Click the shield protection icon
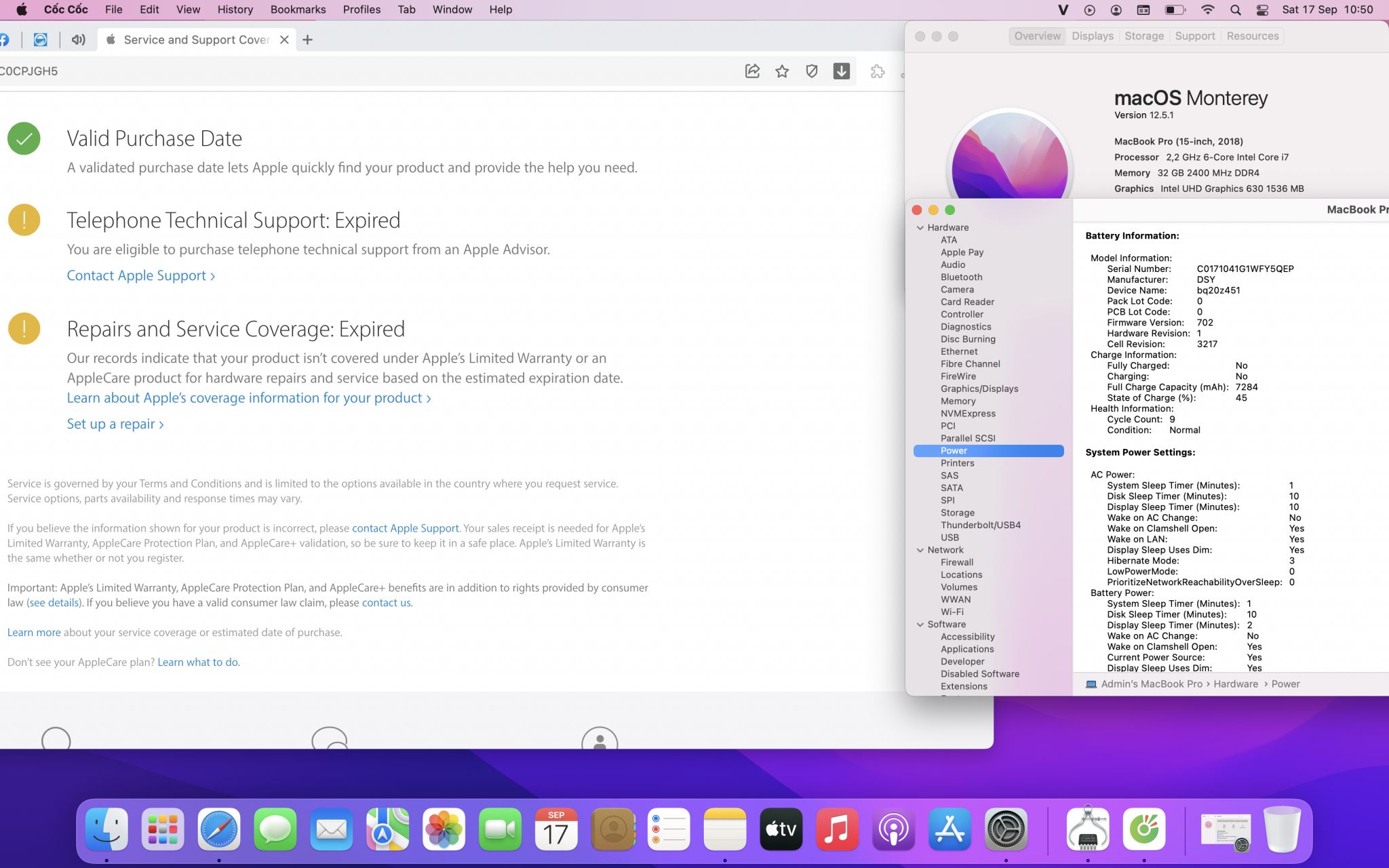This screenshot has height=868, width=1389. tap(812, 71)
